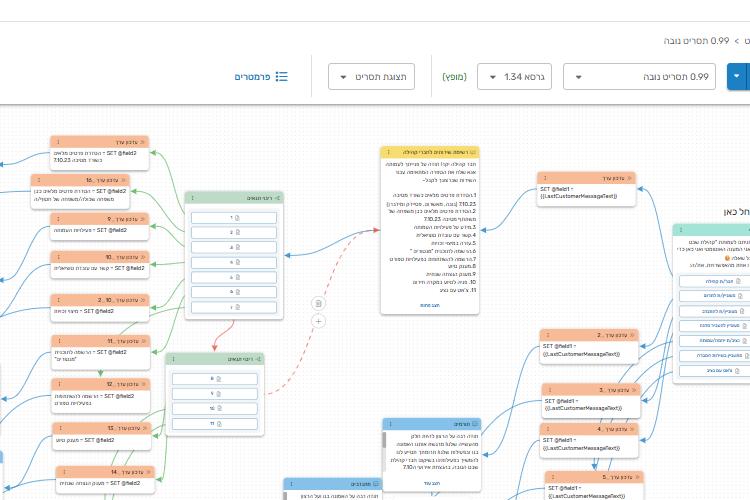Click the header icon of the blue תפריטים node
Image resolution: width=750 pixels, height=500 pixels.
coord(473,424)
